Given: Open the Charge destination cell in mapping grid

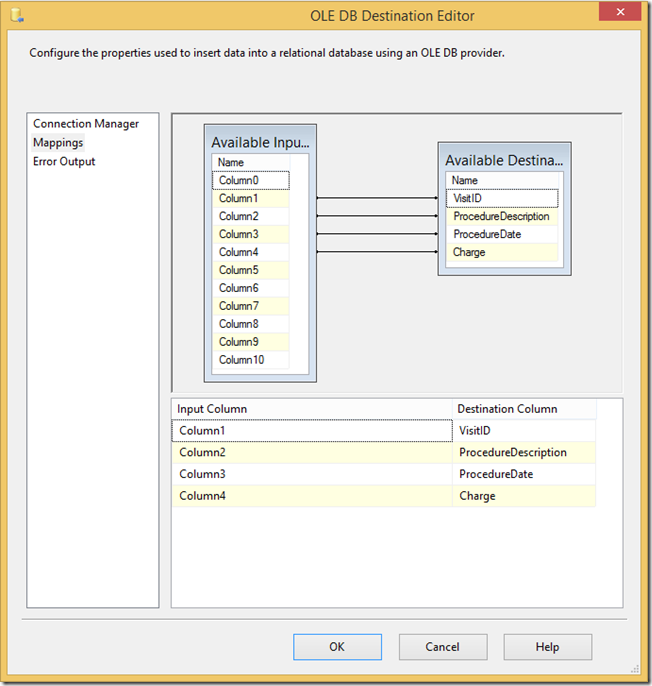Looking at the screenshot, I should tap(524, 496).
